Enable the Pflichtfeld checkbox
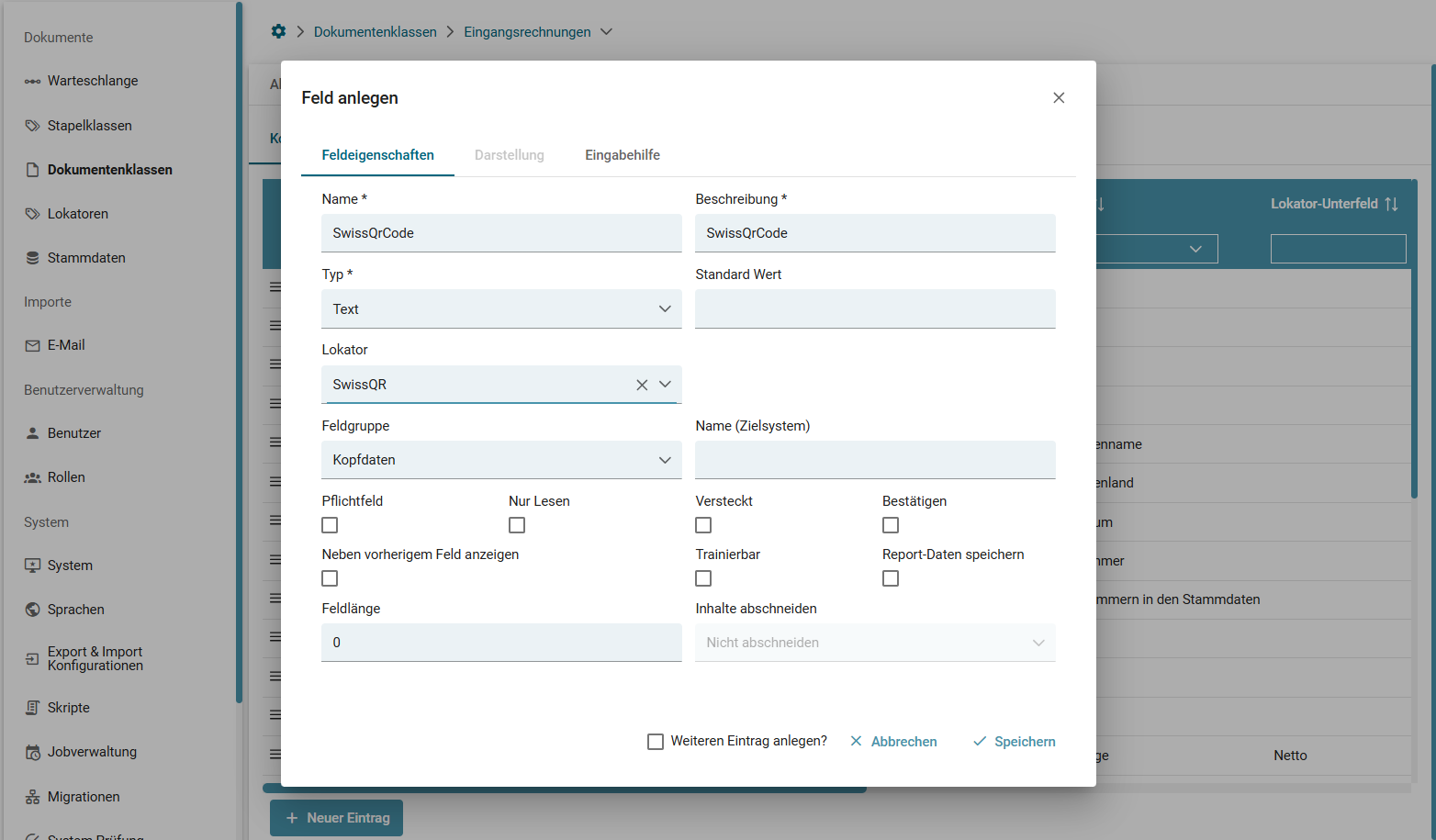 tap(330, 525)
